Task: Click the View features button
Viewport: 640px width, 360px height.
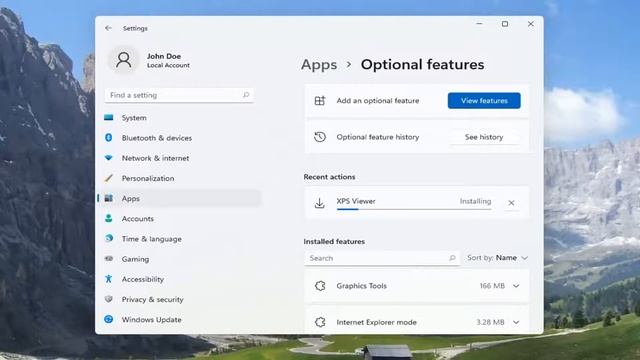Action: click(x=484, y=100)
